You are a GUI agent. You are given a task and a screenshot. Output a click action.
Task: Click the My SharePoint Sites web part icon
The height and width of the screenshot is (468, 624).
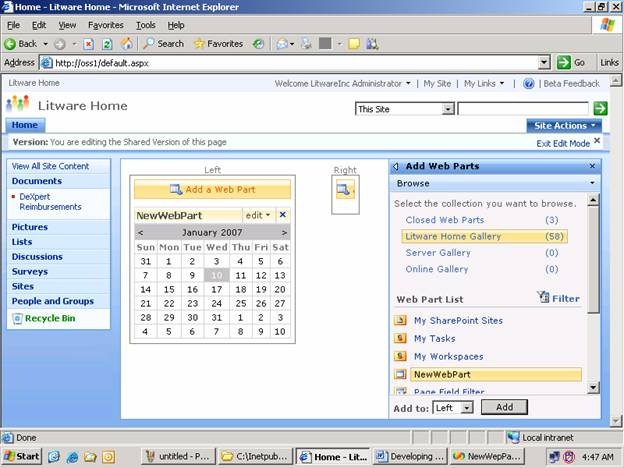tap(400, 320)
